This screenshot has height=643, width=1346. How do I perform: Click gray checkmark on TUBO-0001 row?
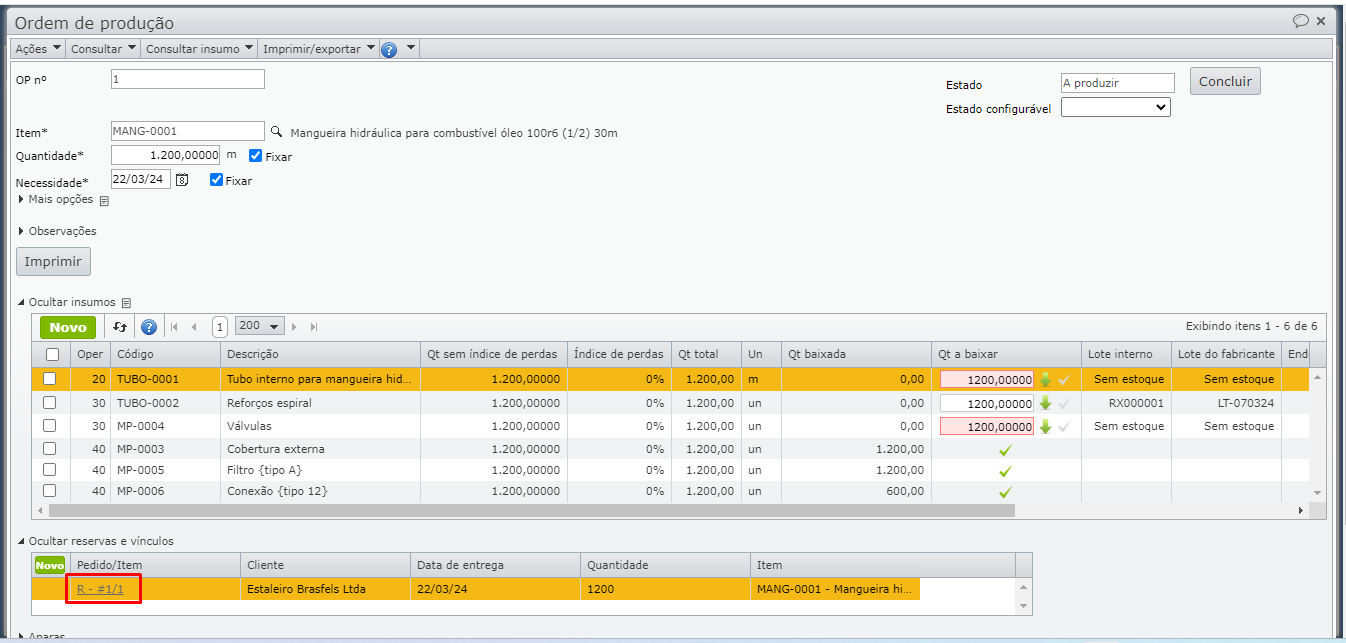(x=1064, y=379)
